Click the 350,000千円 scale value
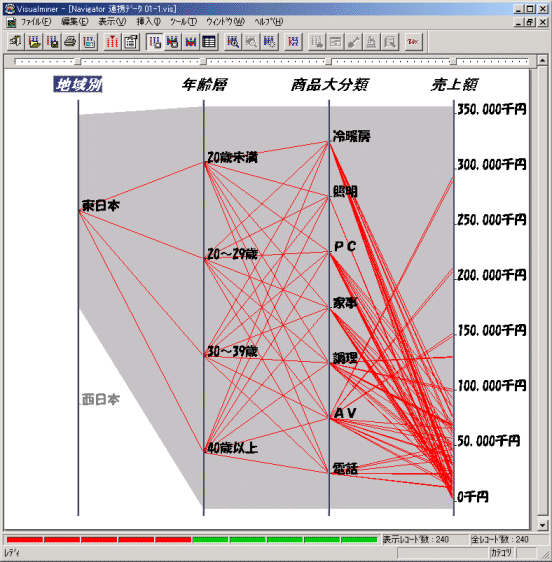Image resolution: width=552 pixels, height=562 pixels. [492, 109]
